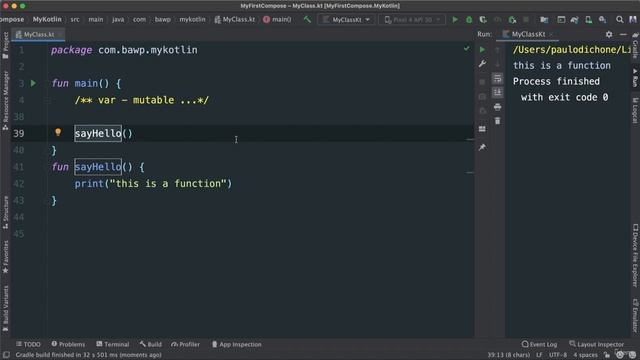The image size is (640, 360).
Task: Select the MyClass.kt editor tab
Action: [x=38, y=35]
